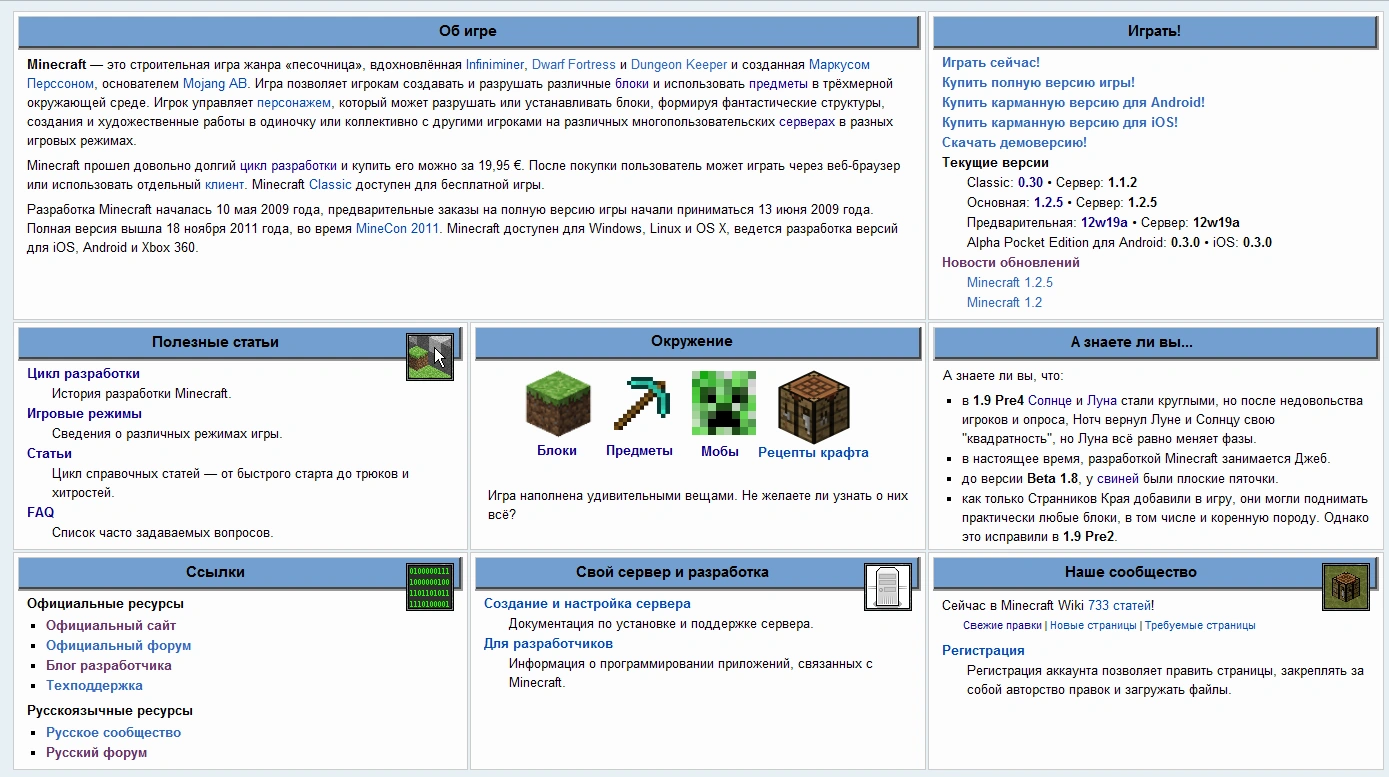1389x777 pixels.
Task: Open Создание и настройка сервера
Action: (587, 604)
